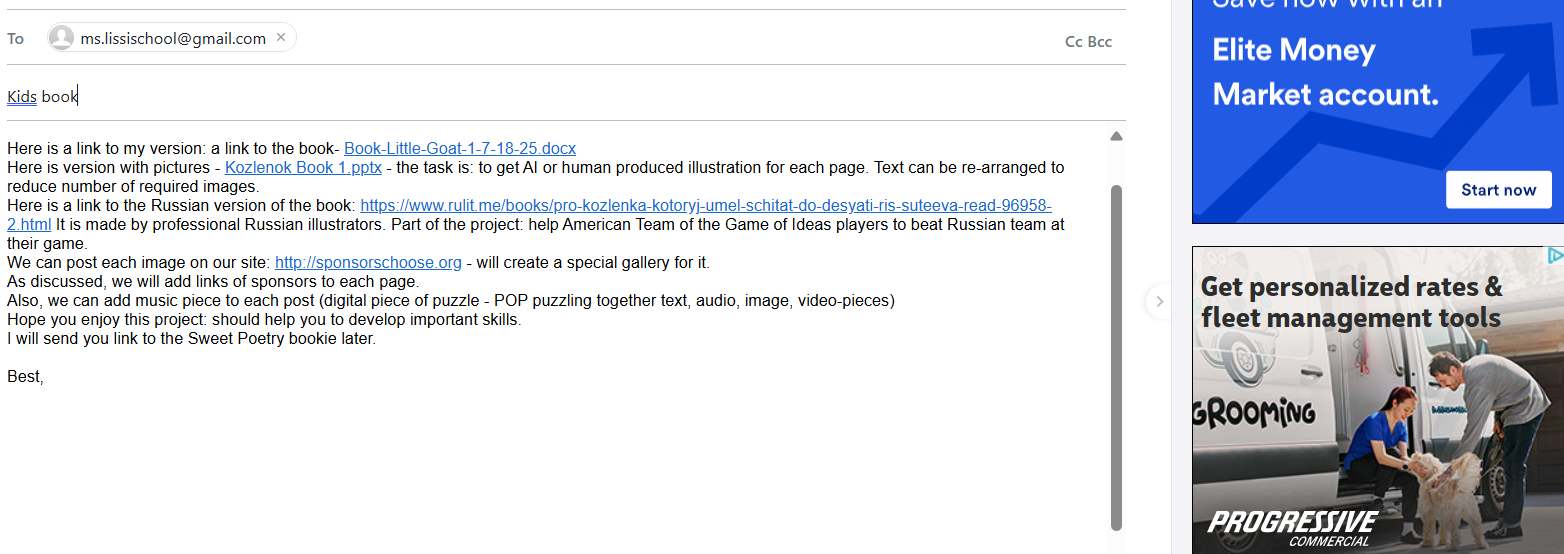Click the Progressive Commercial logo
The width and height of the screenshot is (1564, 554).
(1292, 527)
